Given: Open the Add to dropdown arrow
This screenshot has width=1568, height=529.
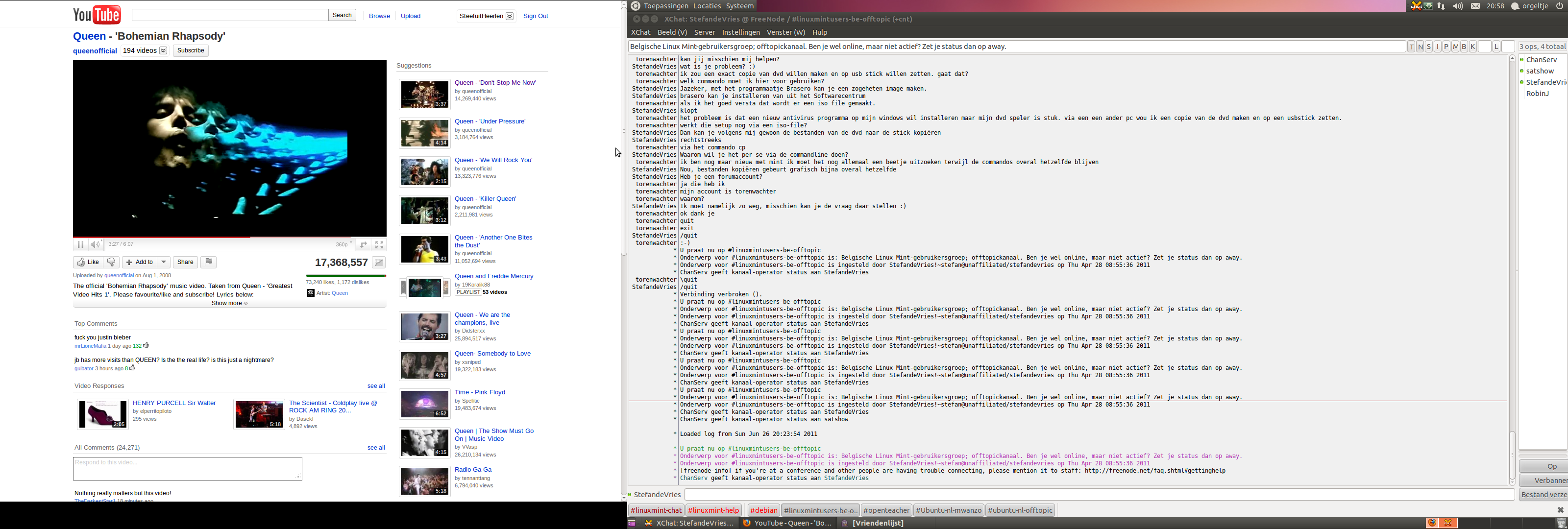Looking at the screenshot, I should point(164,263).
